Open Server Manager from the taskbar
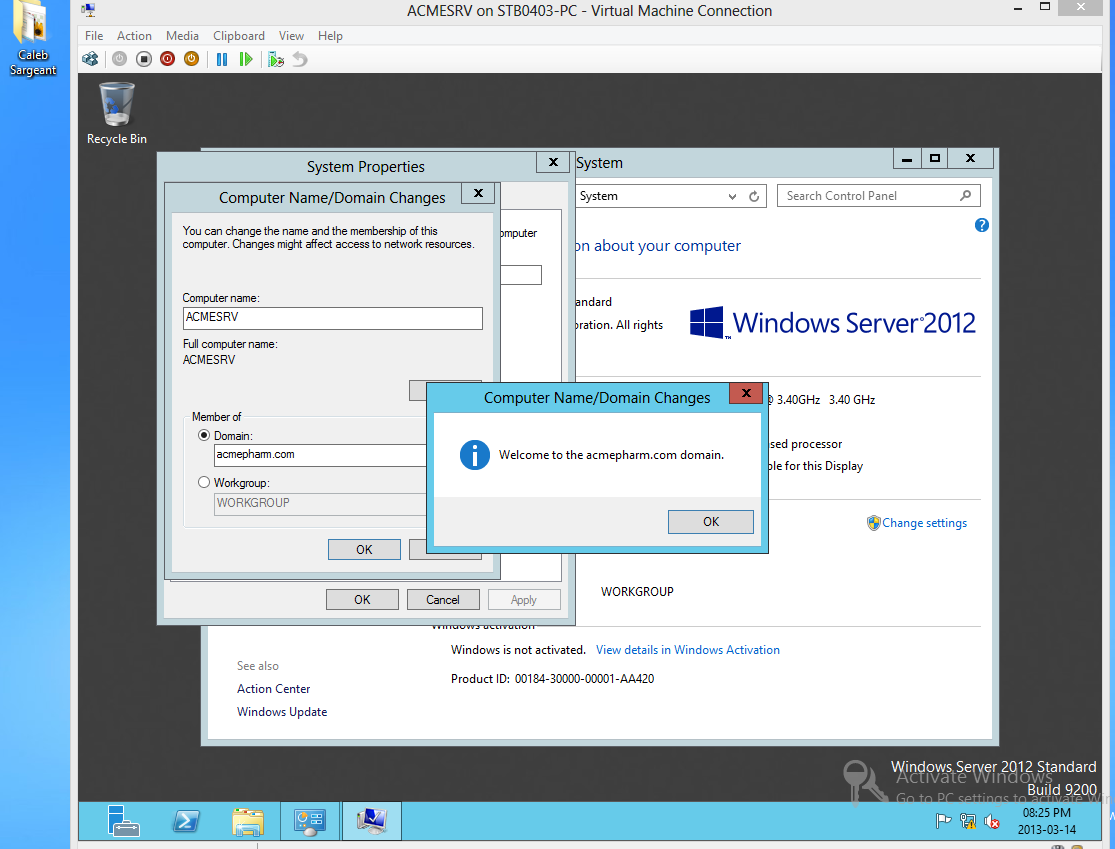Image resolution: width=1115 pixels, height=849 pixels. [x=123, y=821]
